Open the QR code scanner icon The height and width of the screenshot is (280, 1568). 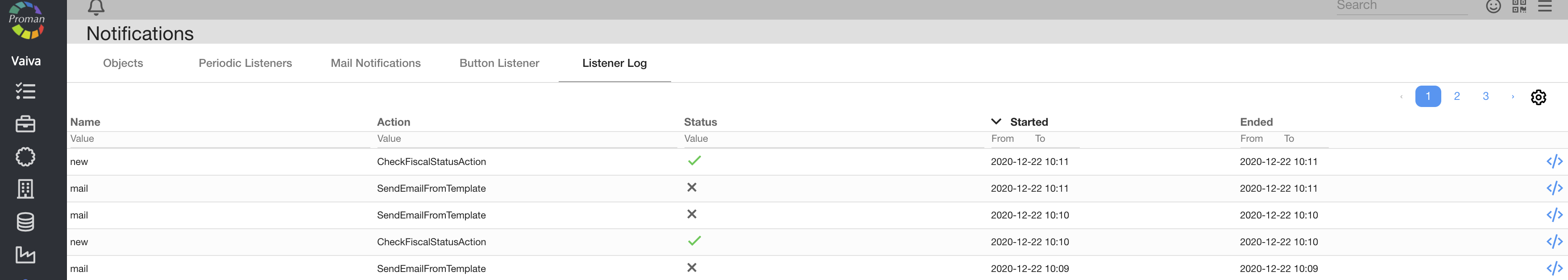click(1519, 6)
